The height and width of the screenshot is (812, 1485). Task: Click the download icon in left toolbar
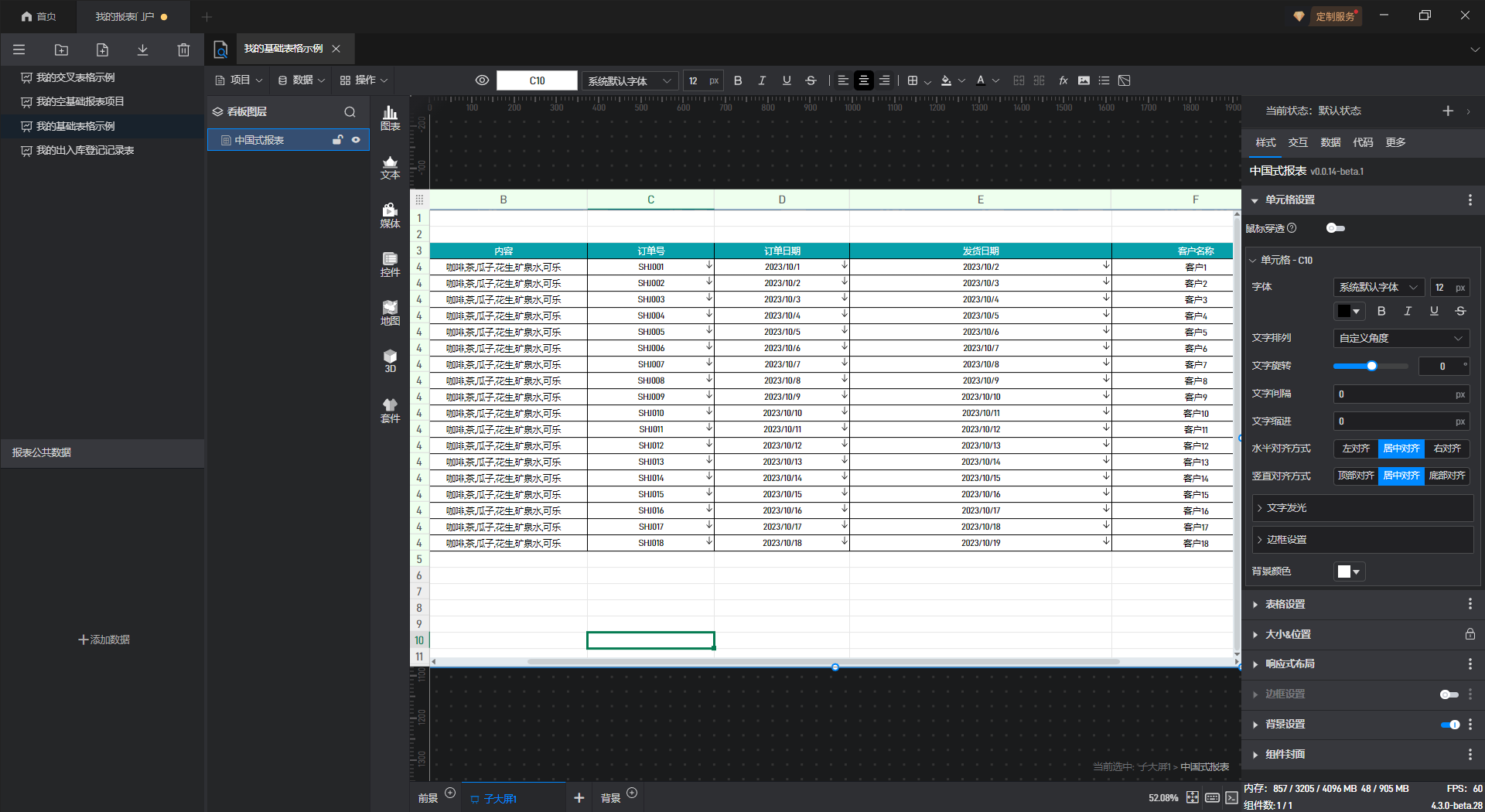click(142, 50)
